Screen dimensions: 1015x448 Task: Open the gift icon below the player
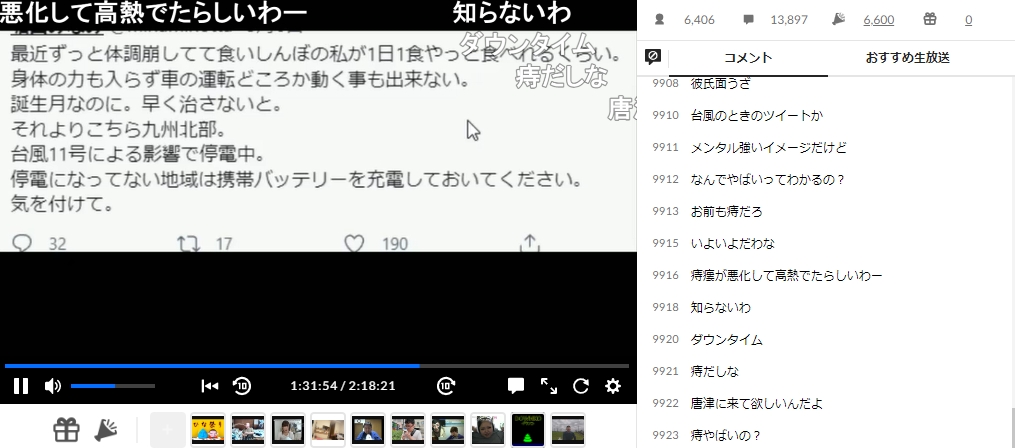66,430
